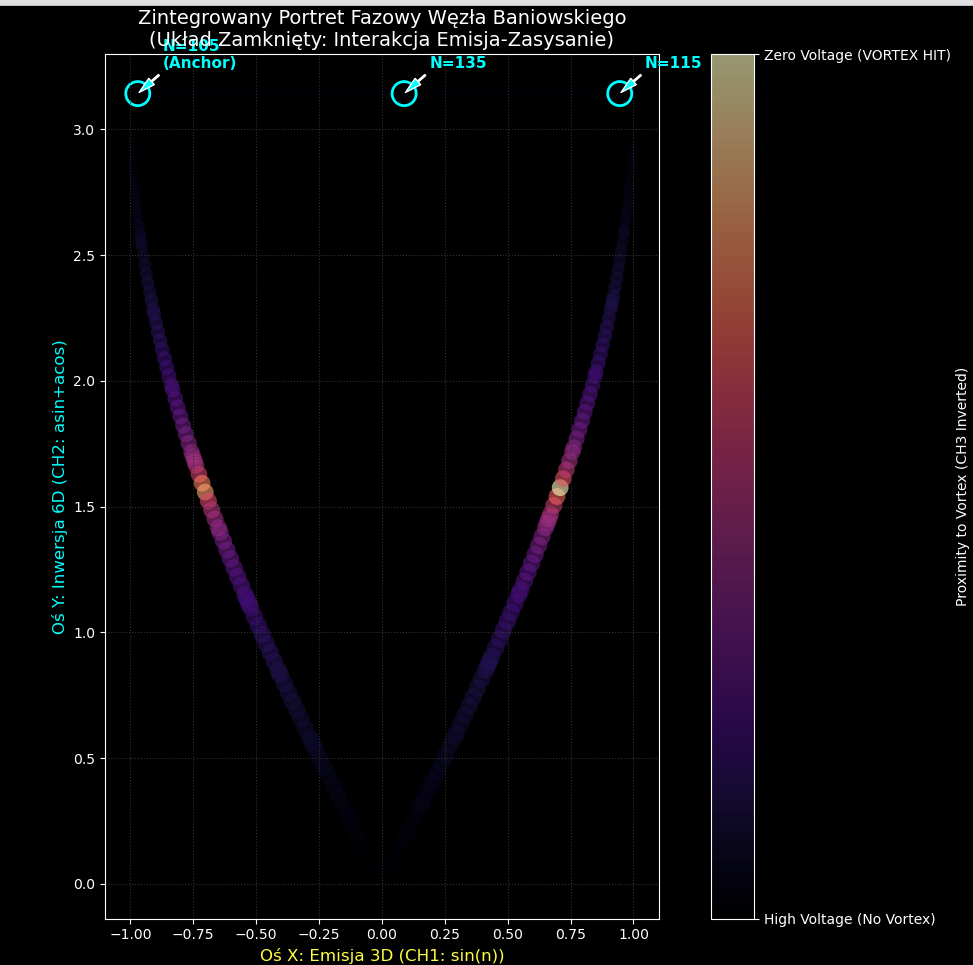Click the white arrow pointing to N=115 marker
Image resolution: width=973 pixels, height=965 pixels.
(x=632, y=82)
